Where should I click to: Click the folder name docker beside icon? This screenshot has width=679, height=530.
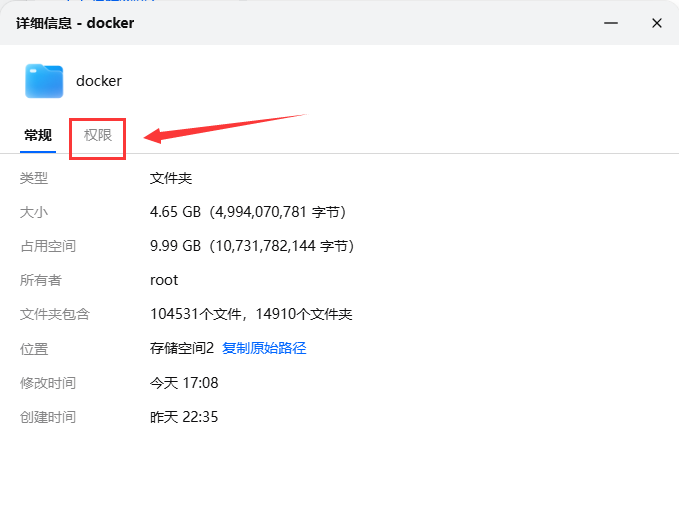tap(99, 81)
